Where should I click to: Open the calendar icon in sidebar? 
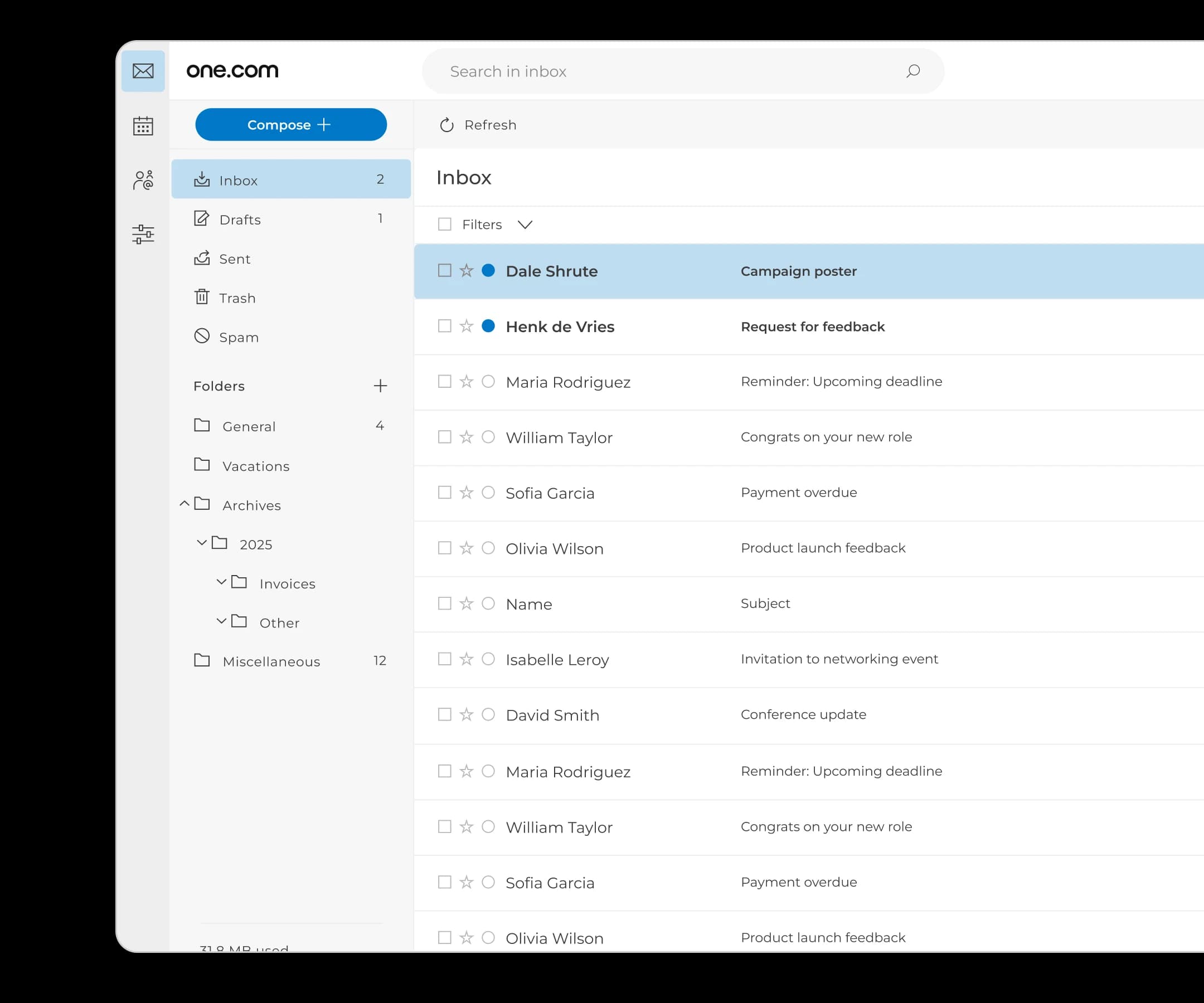click(x=143, y=125)
